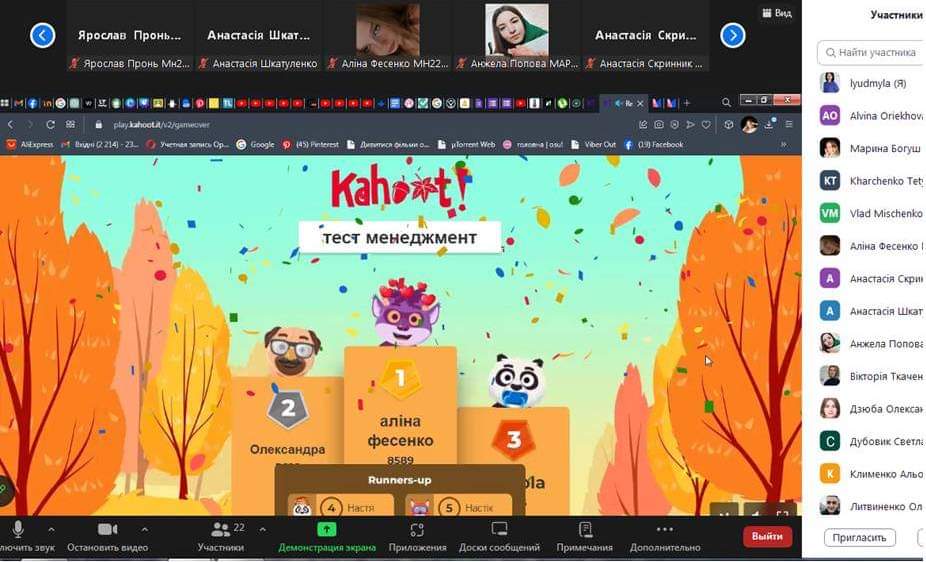Image resolution: width=926 pixels, height=562 pixels.
Task: Click first-place podium аліна фесенко
Action: [400, 431]
